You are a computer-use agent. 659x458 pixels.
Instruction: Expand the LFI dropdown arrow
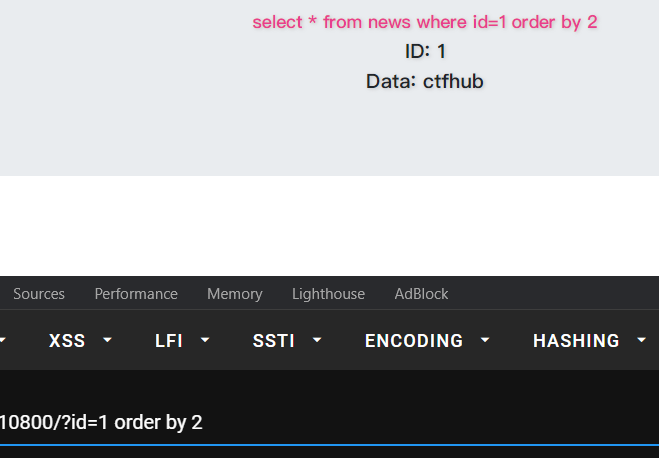click(205, 340)
